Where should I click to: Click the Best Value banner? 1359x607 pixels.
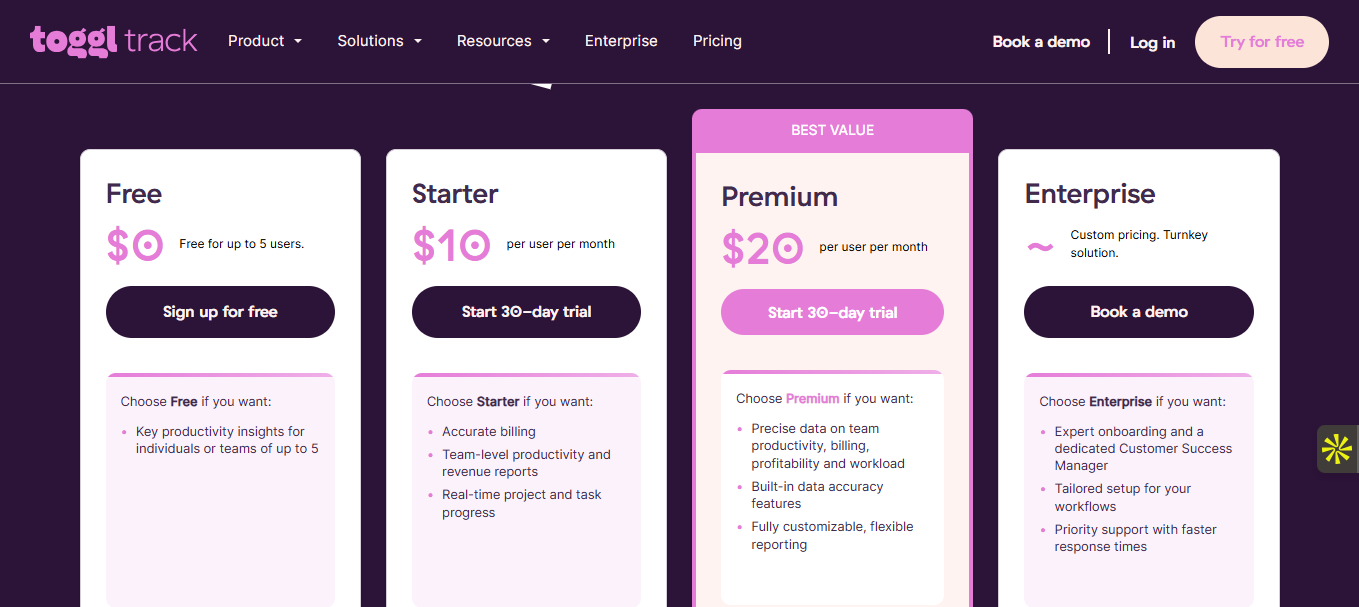(832, 130)
